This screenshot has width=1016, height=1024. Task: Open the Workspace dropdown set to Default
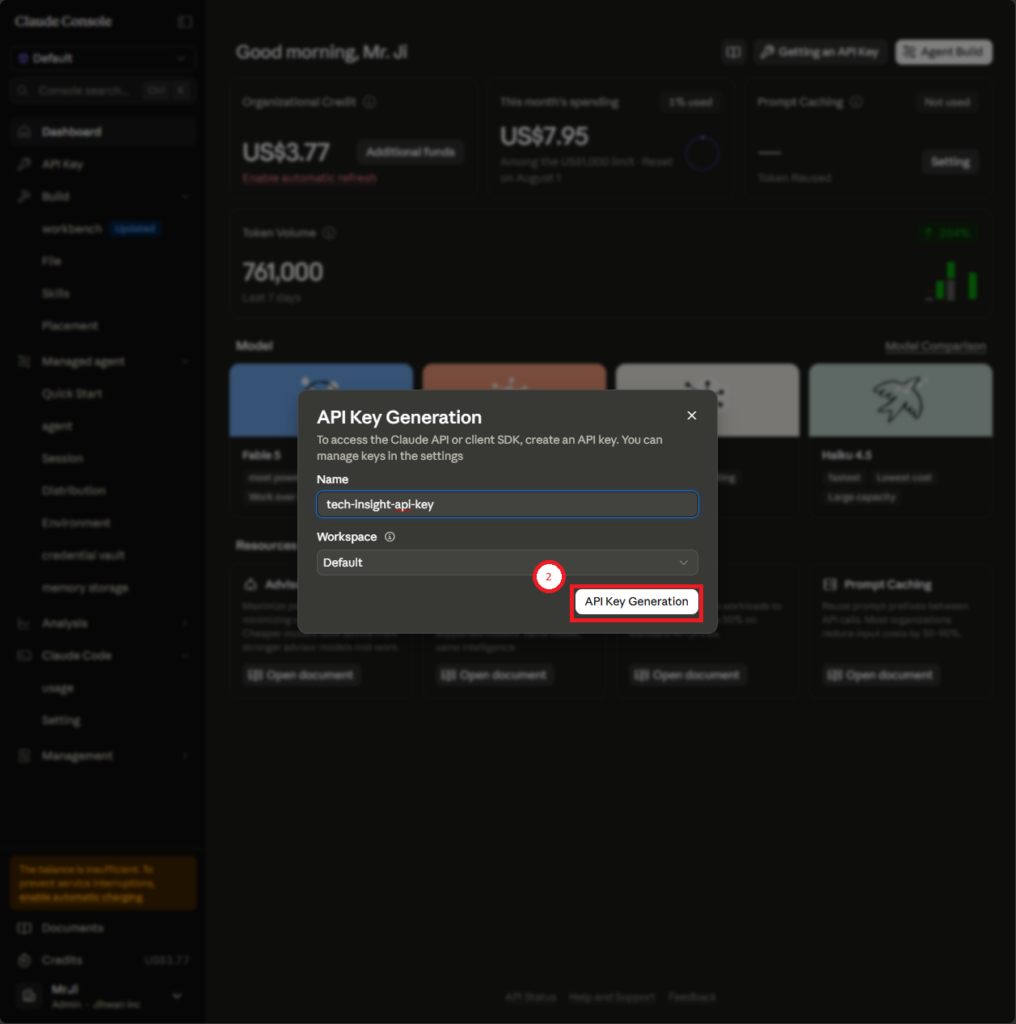507,562
